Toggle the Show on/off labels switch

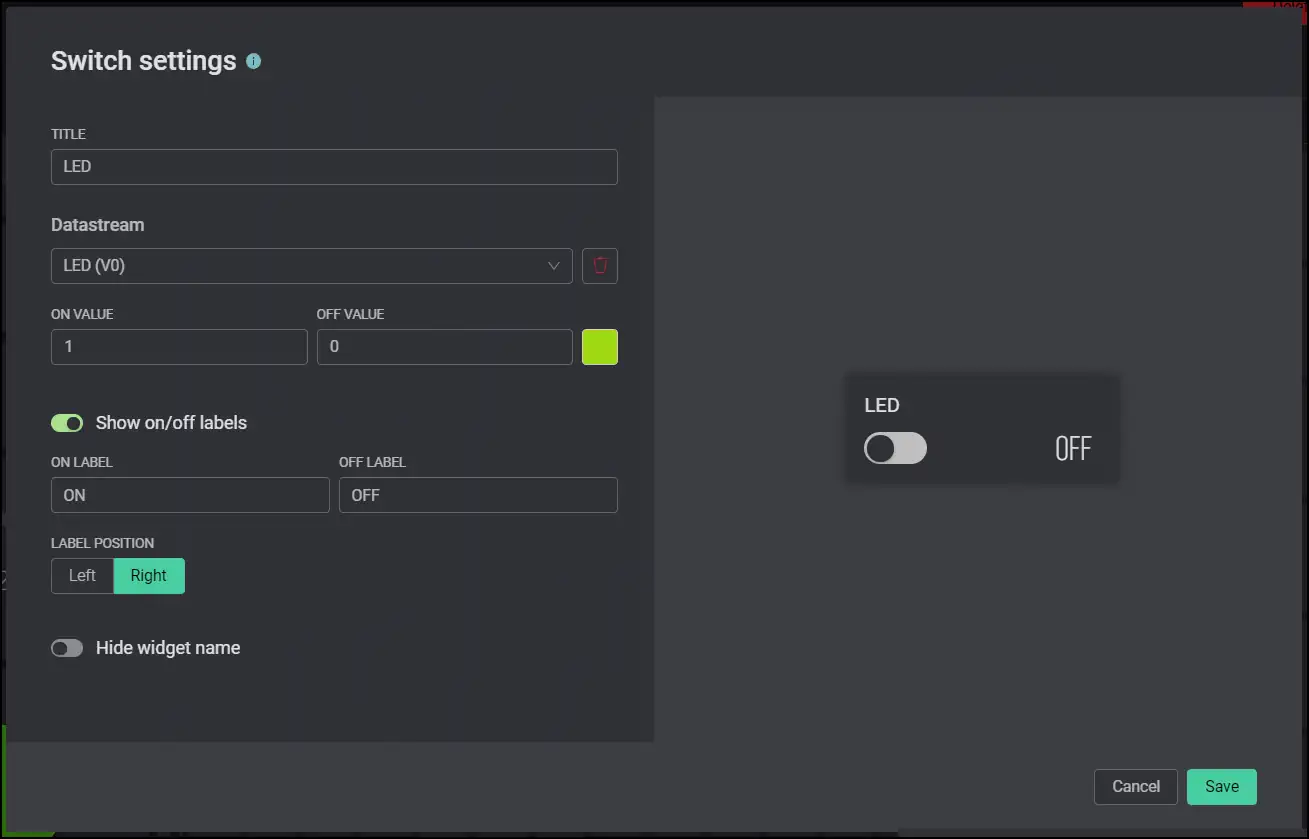[x=67, y=423]
